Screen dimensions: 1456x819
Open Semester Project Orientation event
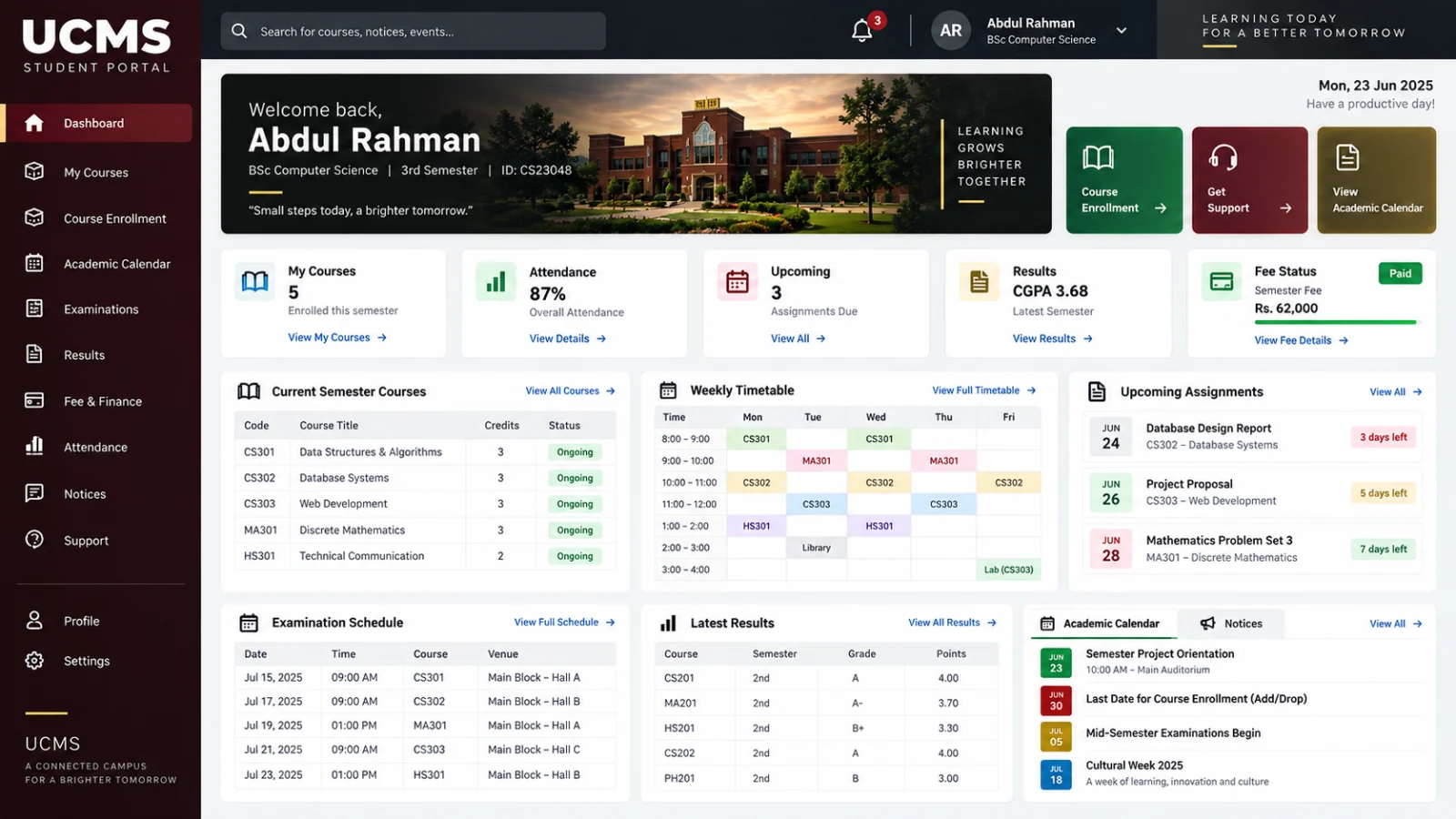click(x=1230, y=662)
